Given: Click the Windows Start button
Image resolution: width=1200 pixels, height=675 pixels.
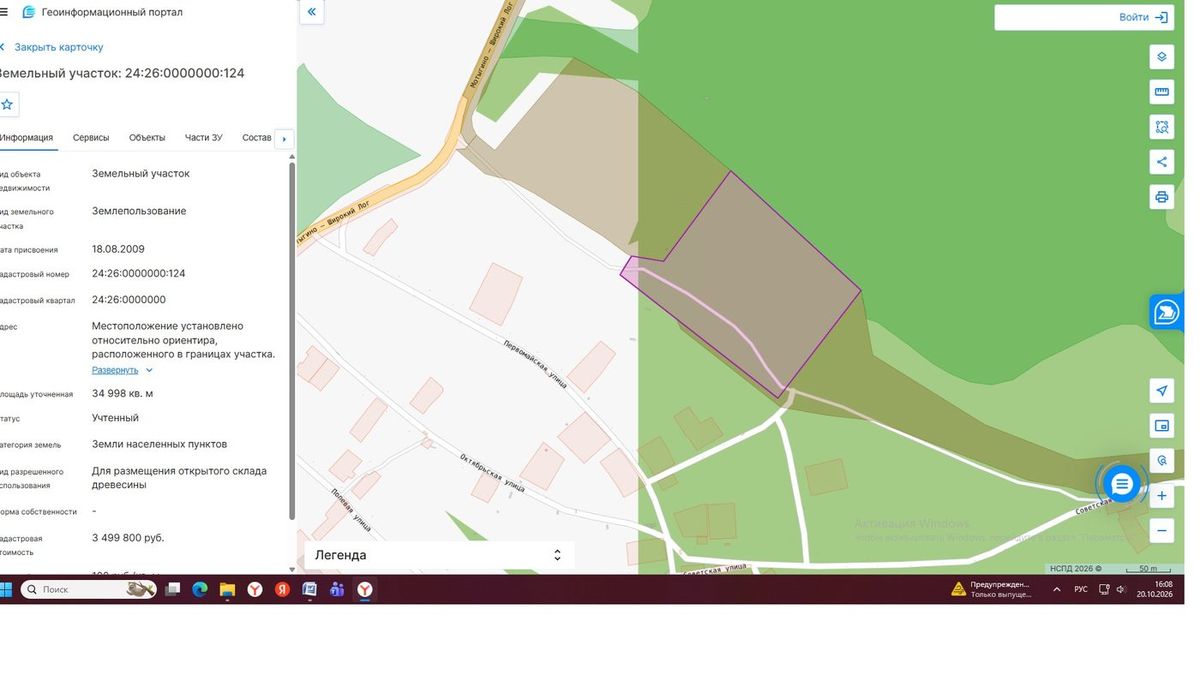Looking at the screenshot, I should pos(5,590).
